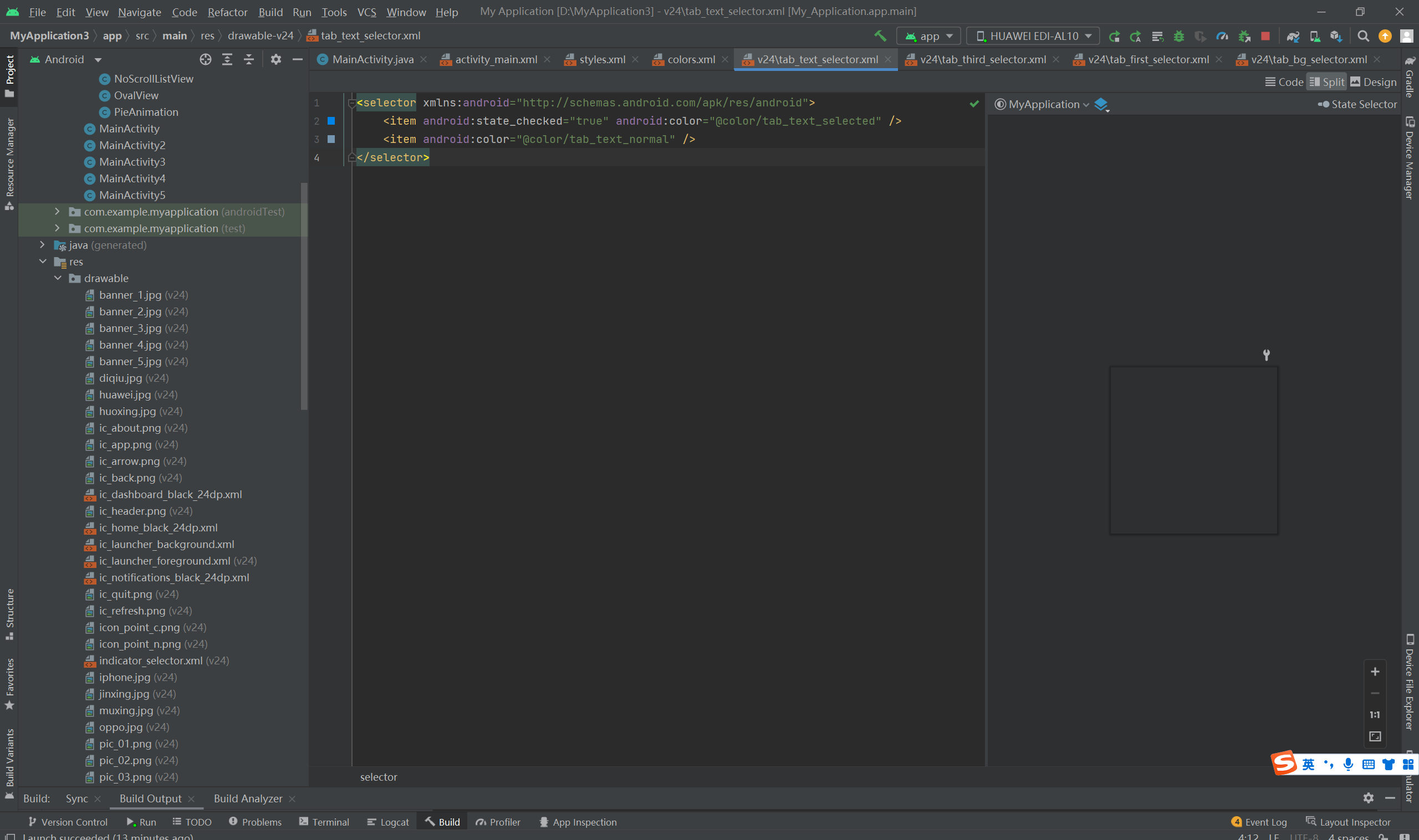The height and width of the screenshot is (840, 1419).
Task: Click the green Debug app bug icon
Action: pyautogui.click(x=1179, y=35)
